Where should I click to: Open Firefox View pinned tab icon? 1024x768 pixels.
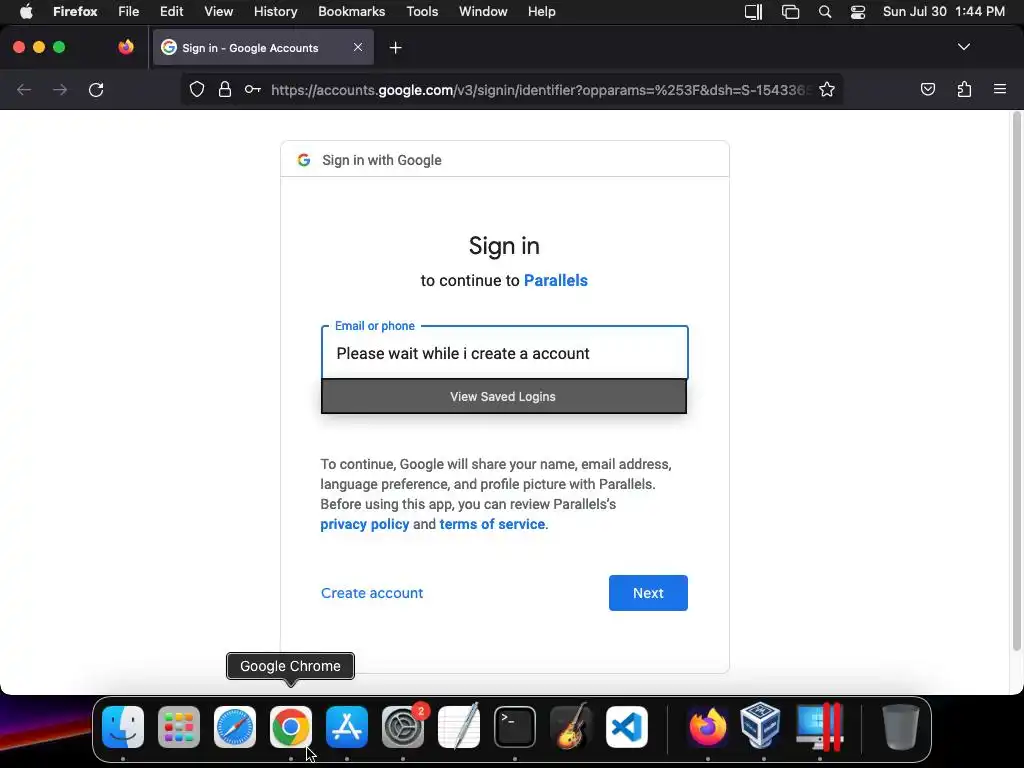tap(126, 47)
